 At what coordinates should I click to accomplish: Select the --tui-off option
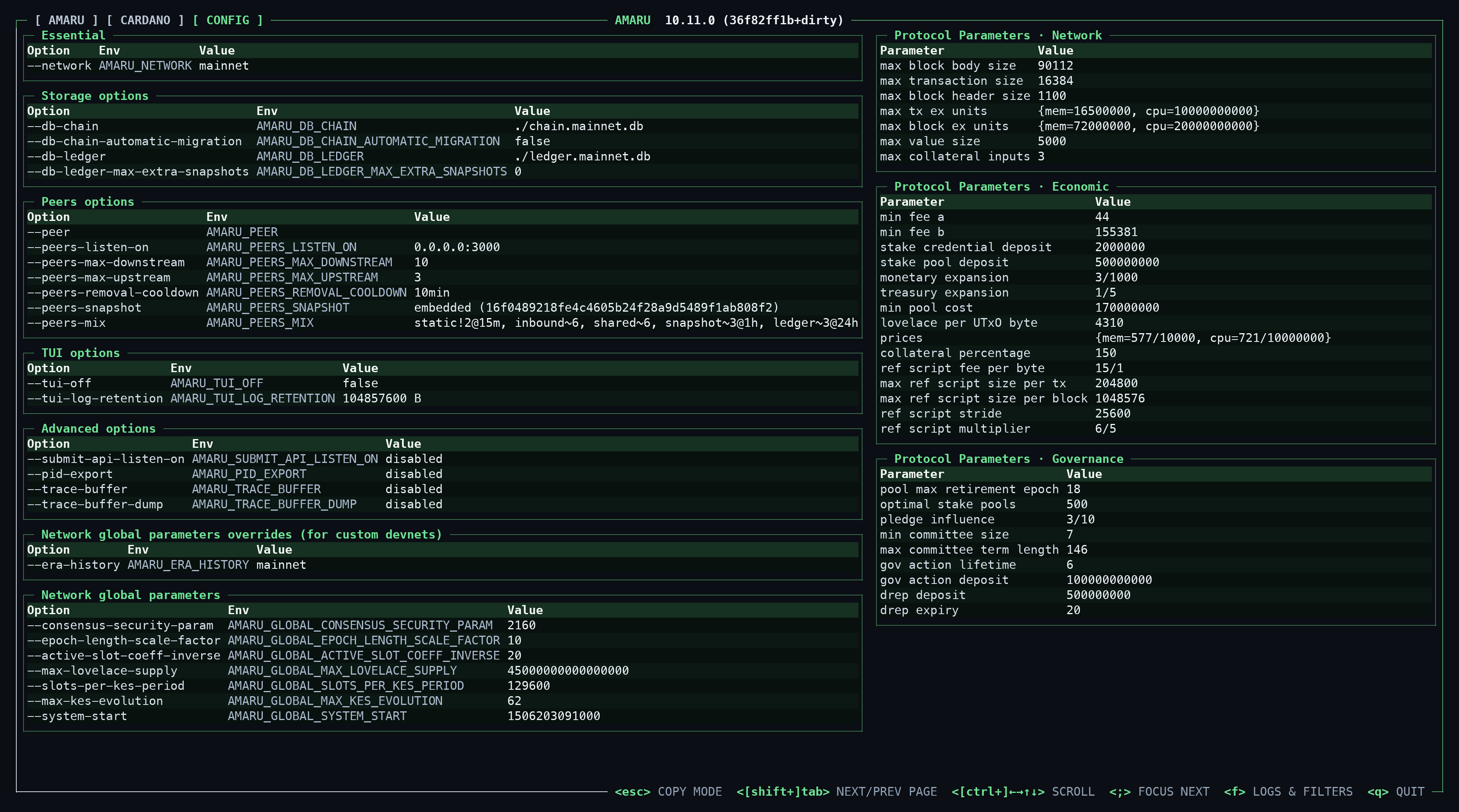coord(59,383)
